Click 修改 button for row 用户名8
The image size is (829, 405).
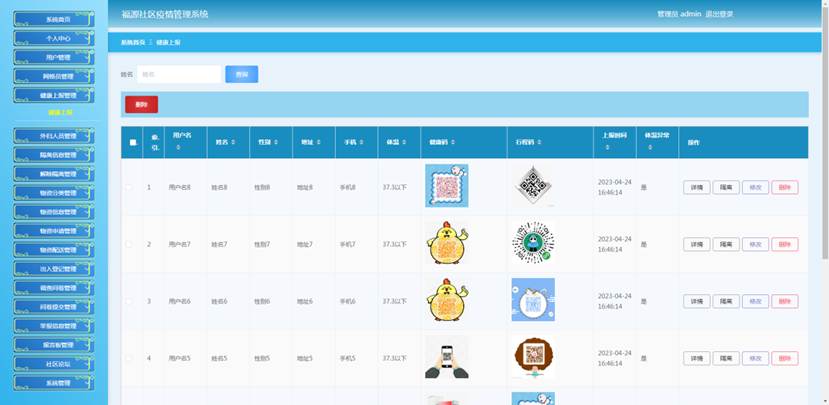pos(756,187)
